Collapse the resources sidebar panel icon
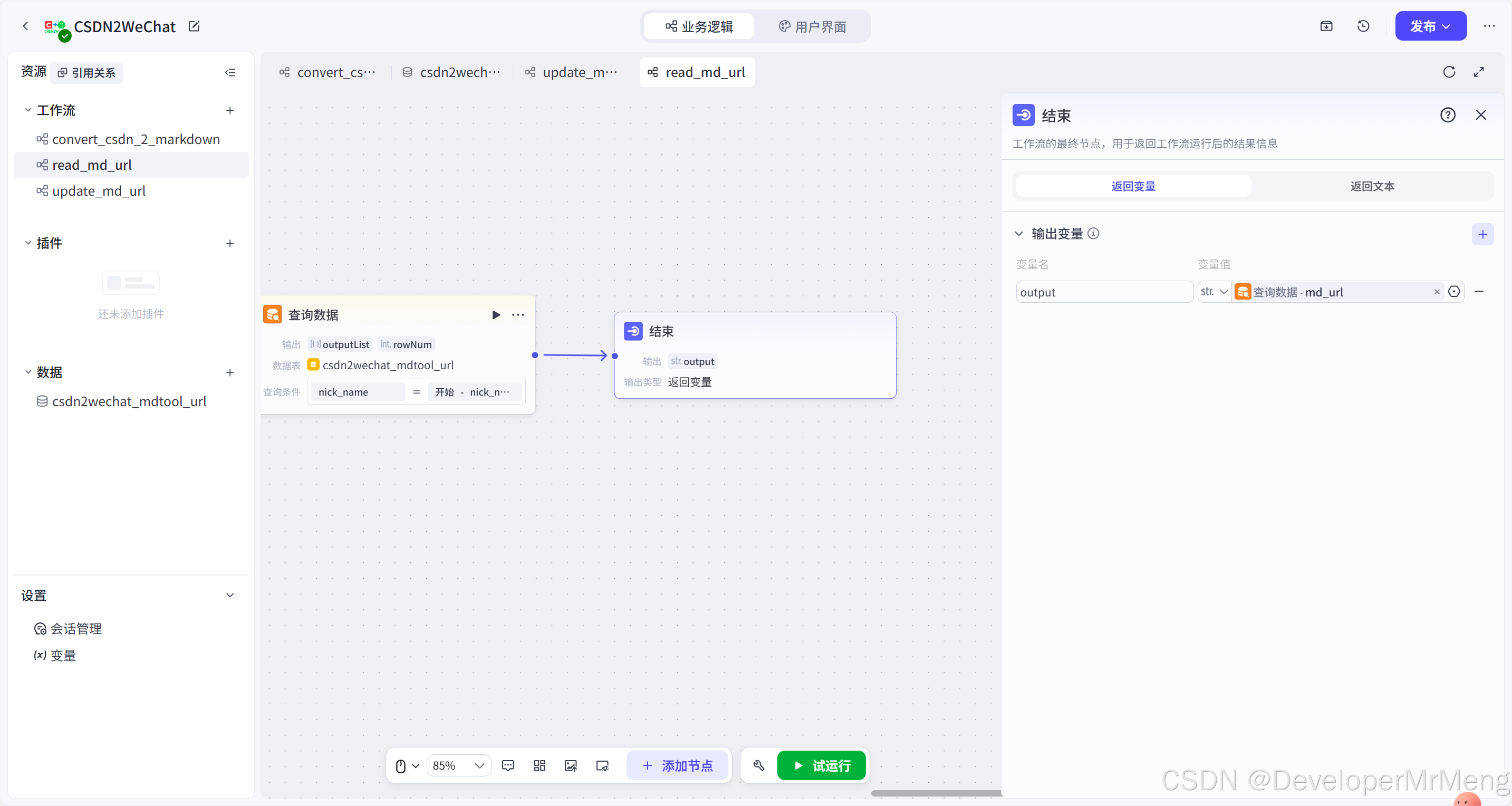 230,73
